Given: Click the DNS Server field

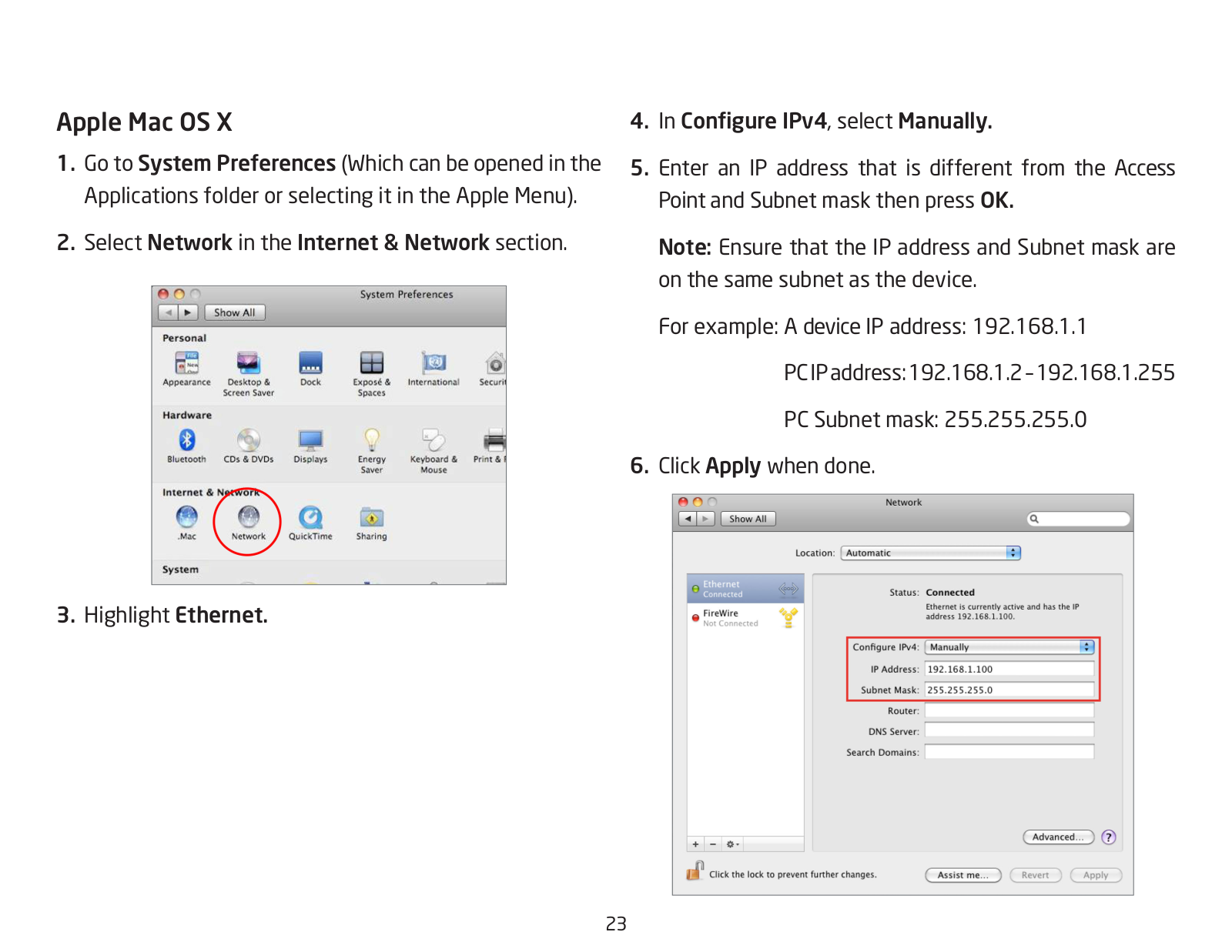Looking at the screenshot, I should pos(1009,731).
